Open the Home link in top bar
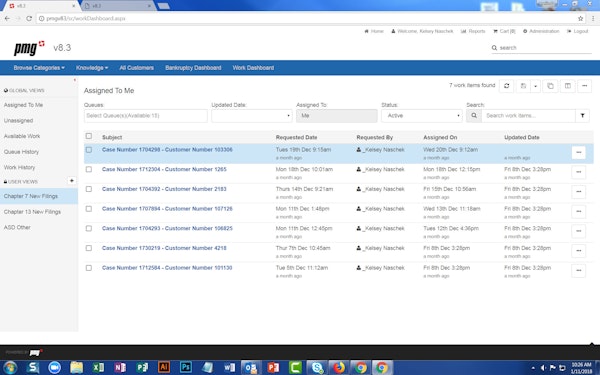This screenshot has width=600, height=375. pyautogui.click(x=374, y=31)
